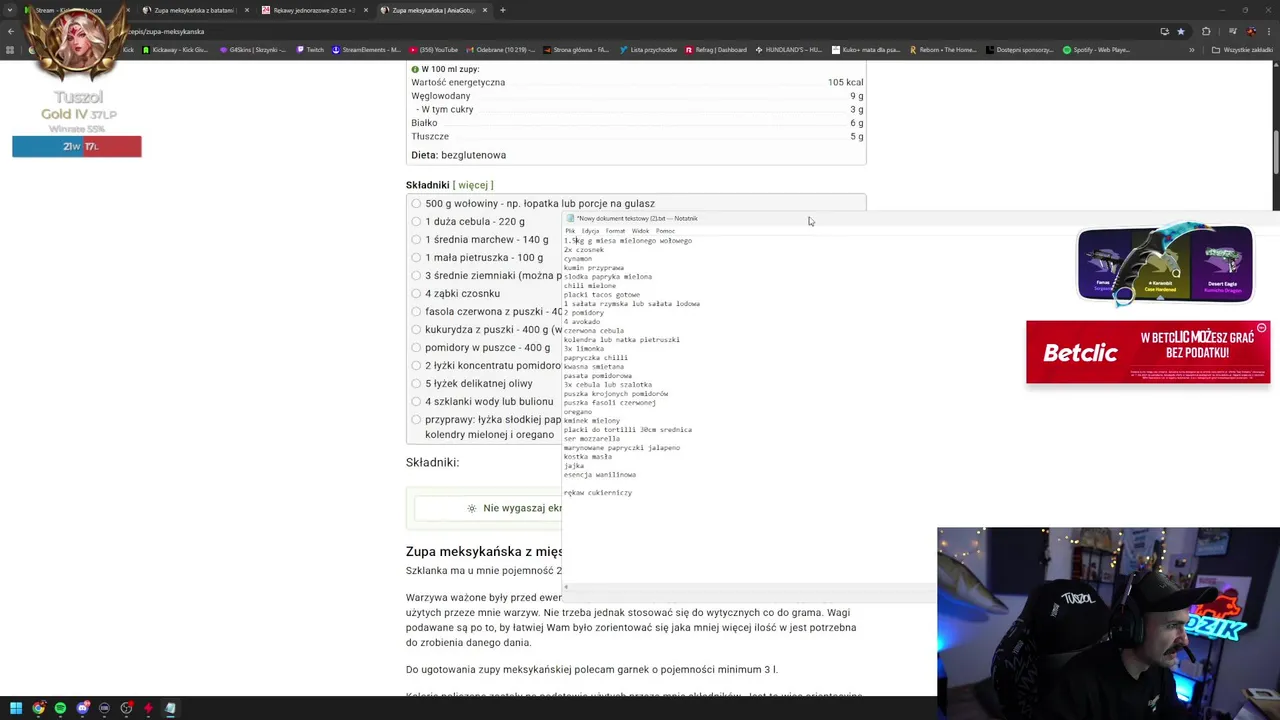Open Chrome three-dot menu

tap(1267, 31)
